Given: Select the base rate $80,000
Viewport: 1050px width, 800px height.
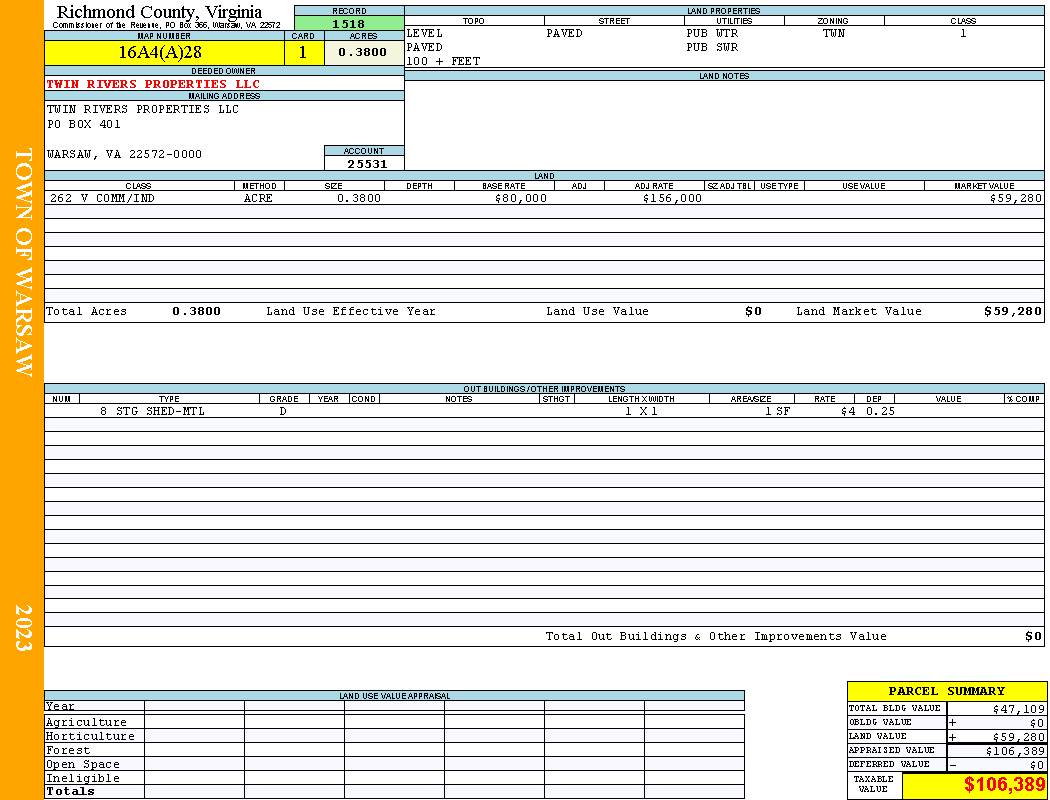Looking at the screenshot, I should click(x=521, y=198).
